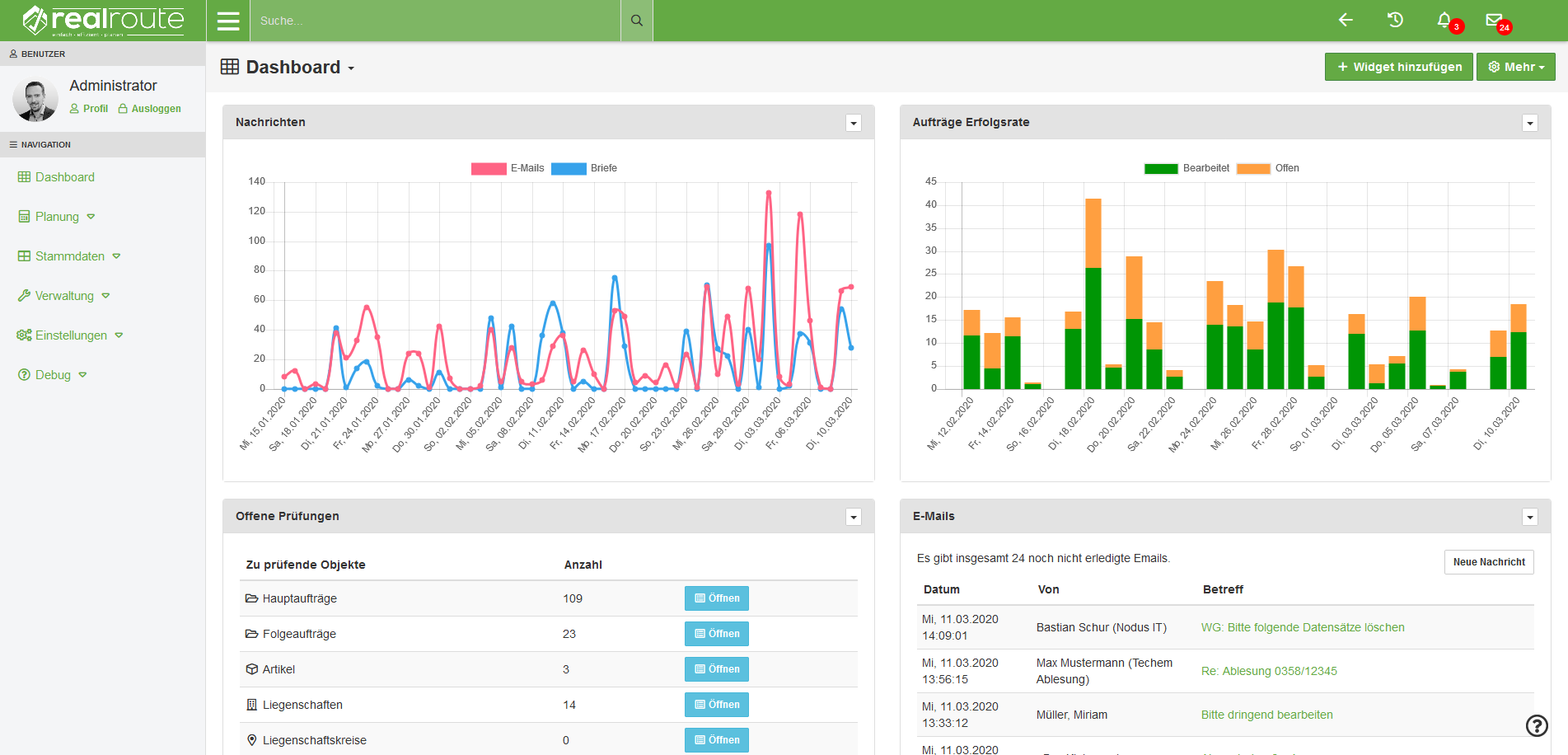Click the Hauptaufträge folder icon
1568x755 pixels.
(252, 598)
